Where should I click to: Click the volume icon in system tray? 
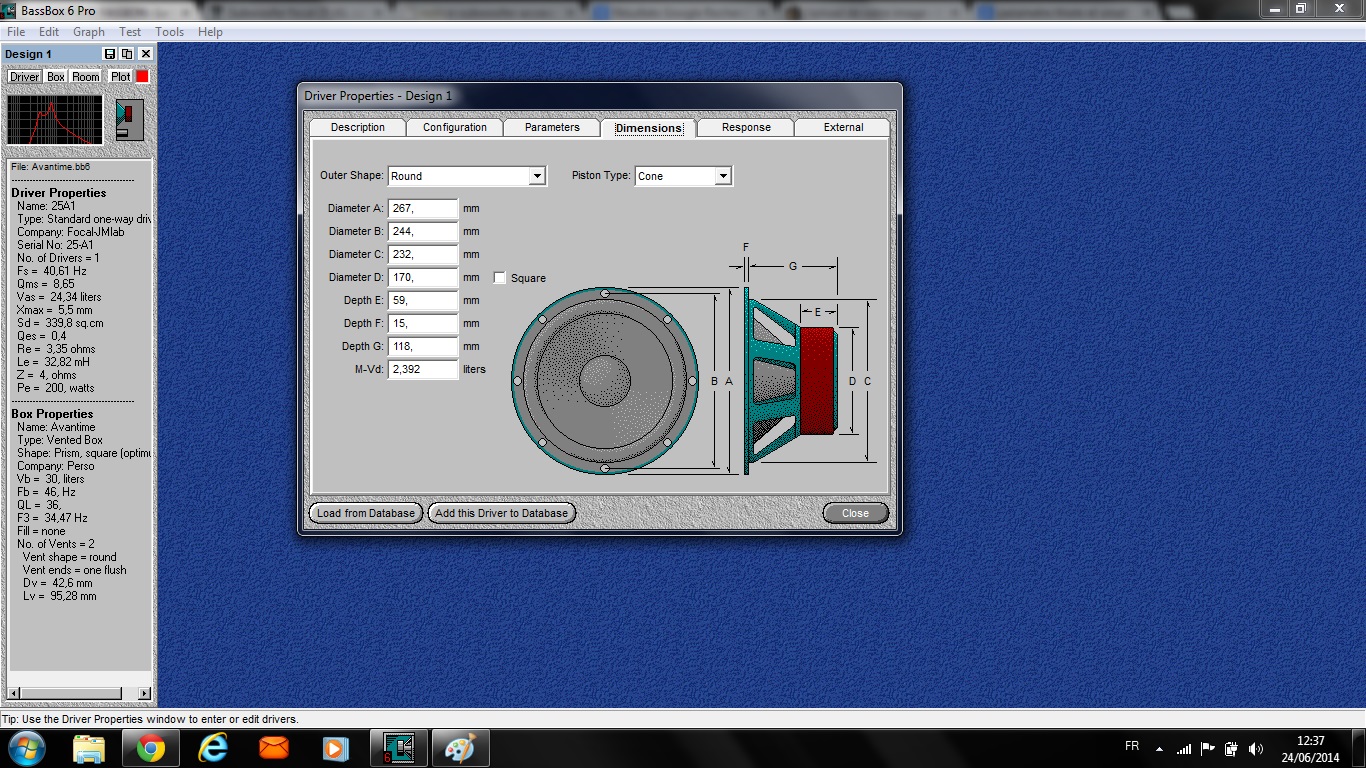point(1256,748)
